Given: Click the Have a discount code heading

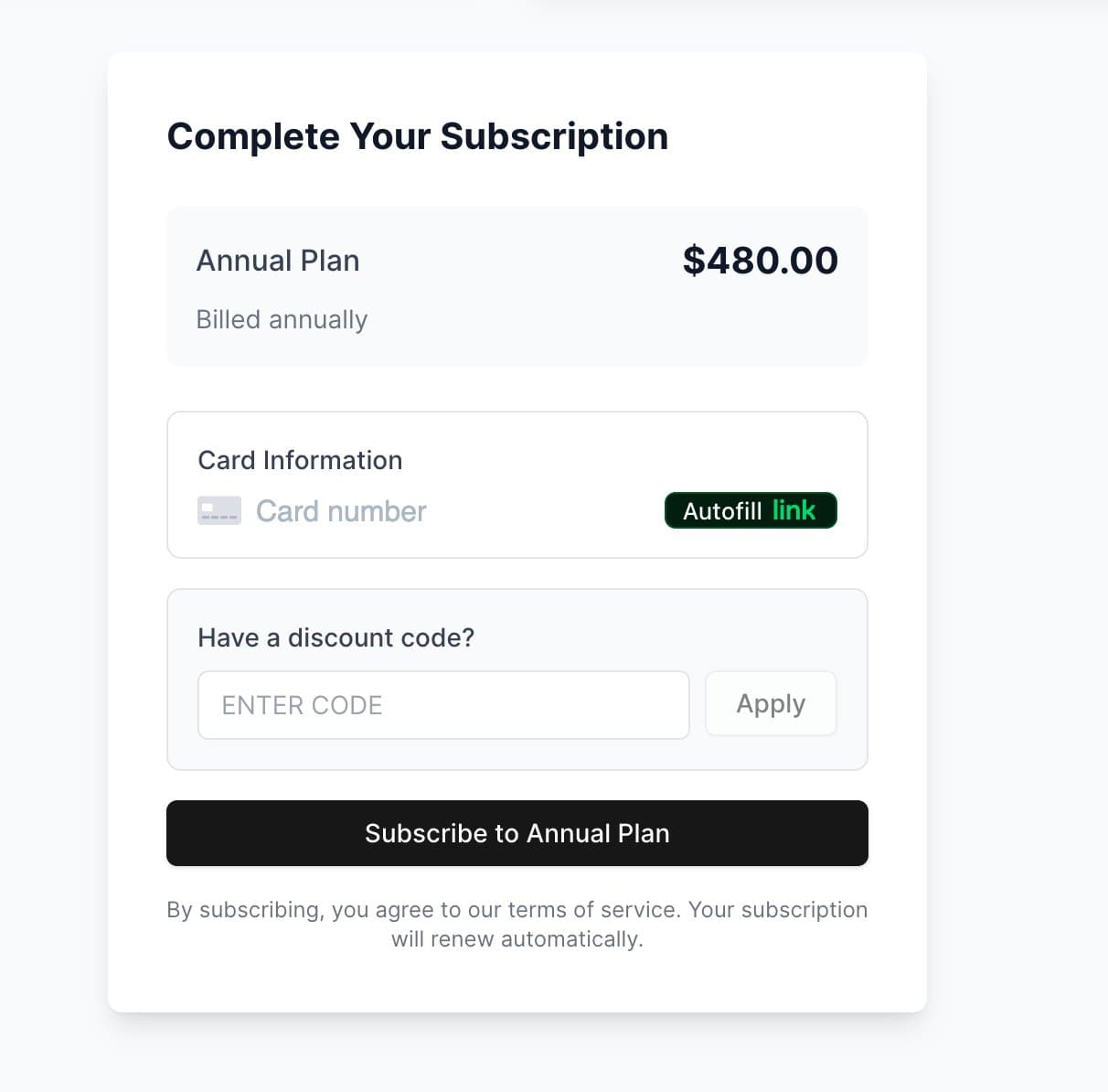Looking at the screenshot, I should click(336, 637).
